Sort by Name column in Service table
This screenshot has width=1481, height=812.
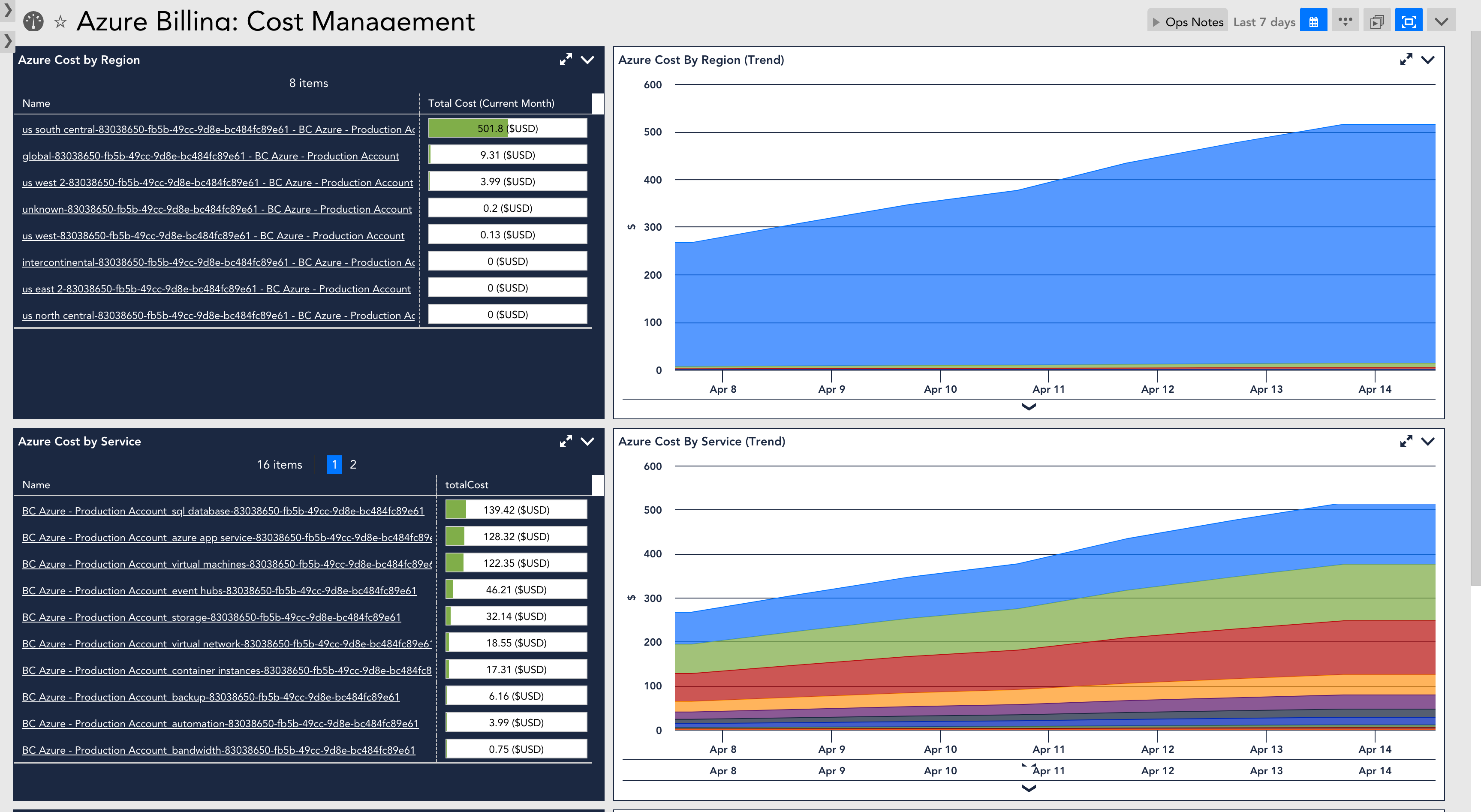pos(36,485)
